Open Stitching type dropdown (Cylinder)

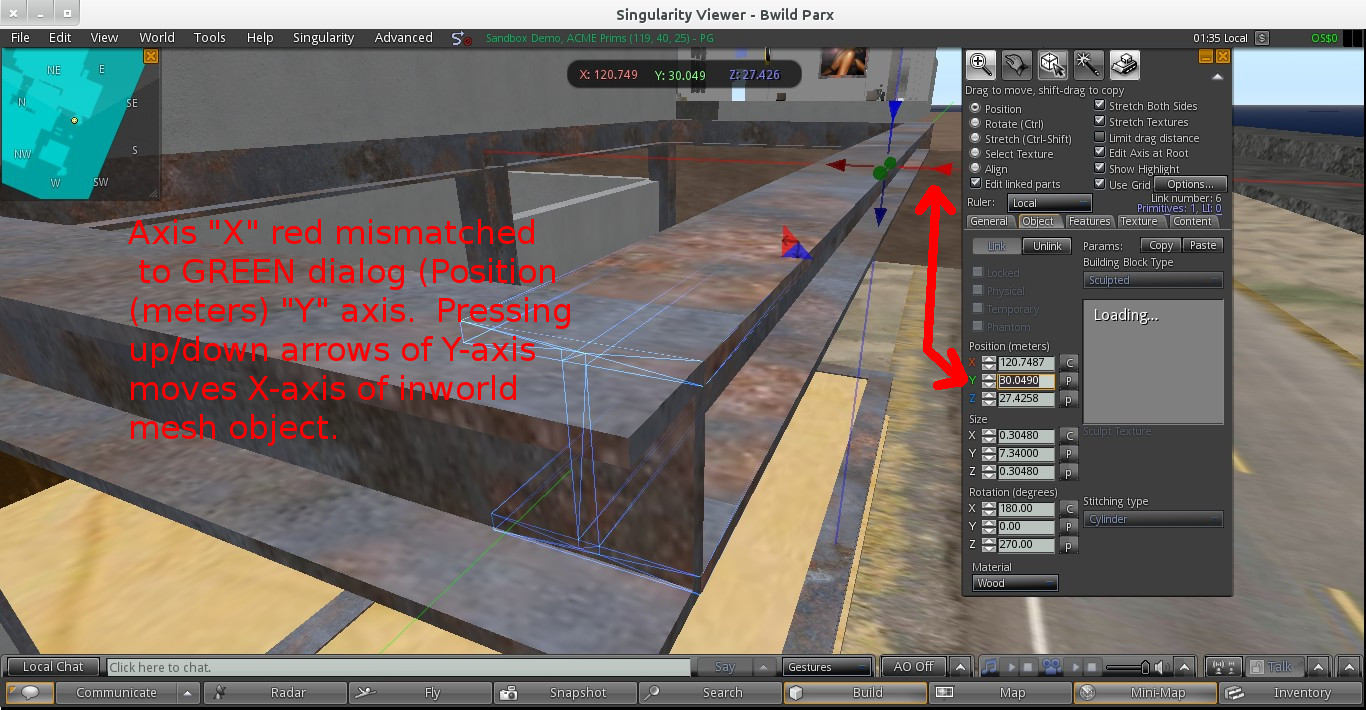pyautogui.click(x=1153, y=519)
